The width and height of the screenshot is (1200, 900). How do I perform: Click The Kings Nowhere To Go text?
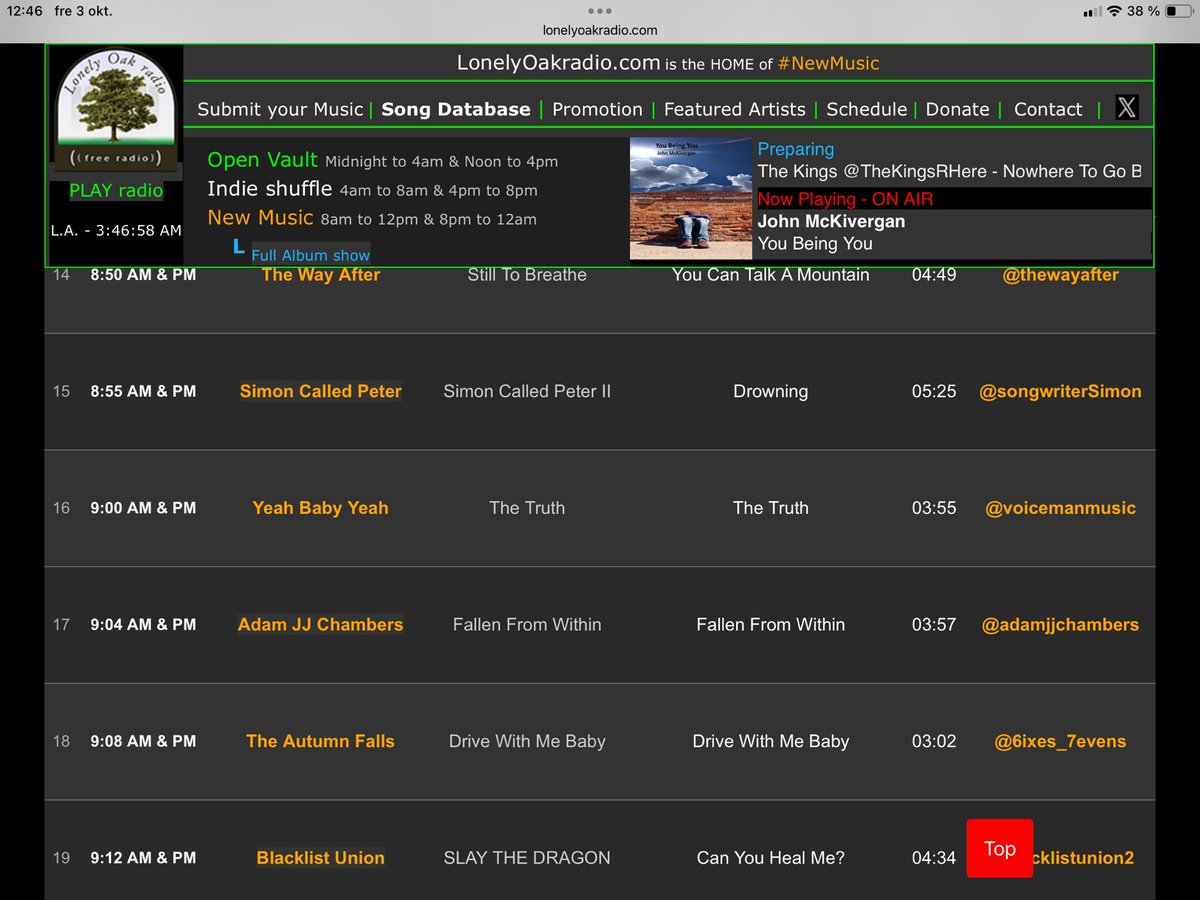click(x=949, y=171)
